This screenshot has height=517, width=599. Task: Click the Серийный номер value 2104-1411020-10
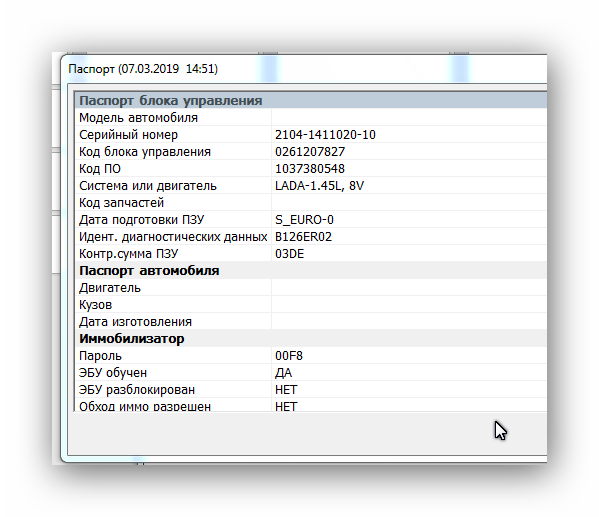coord(325,135)
